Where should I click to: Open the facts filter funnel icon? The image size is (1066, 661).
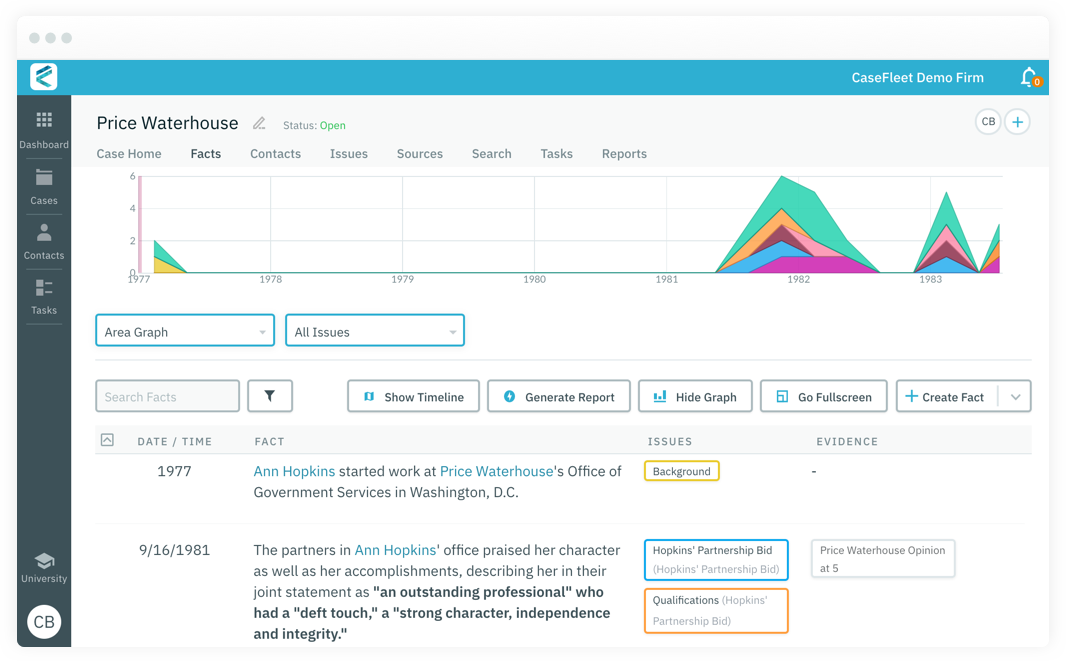[270, 396]
